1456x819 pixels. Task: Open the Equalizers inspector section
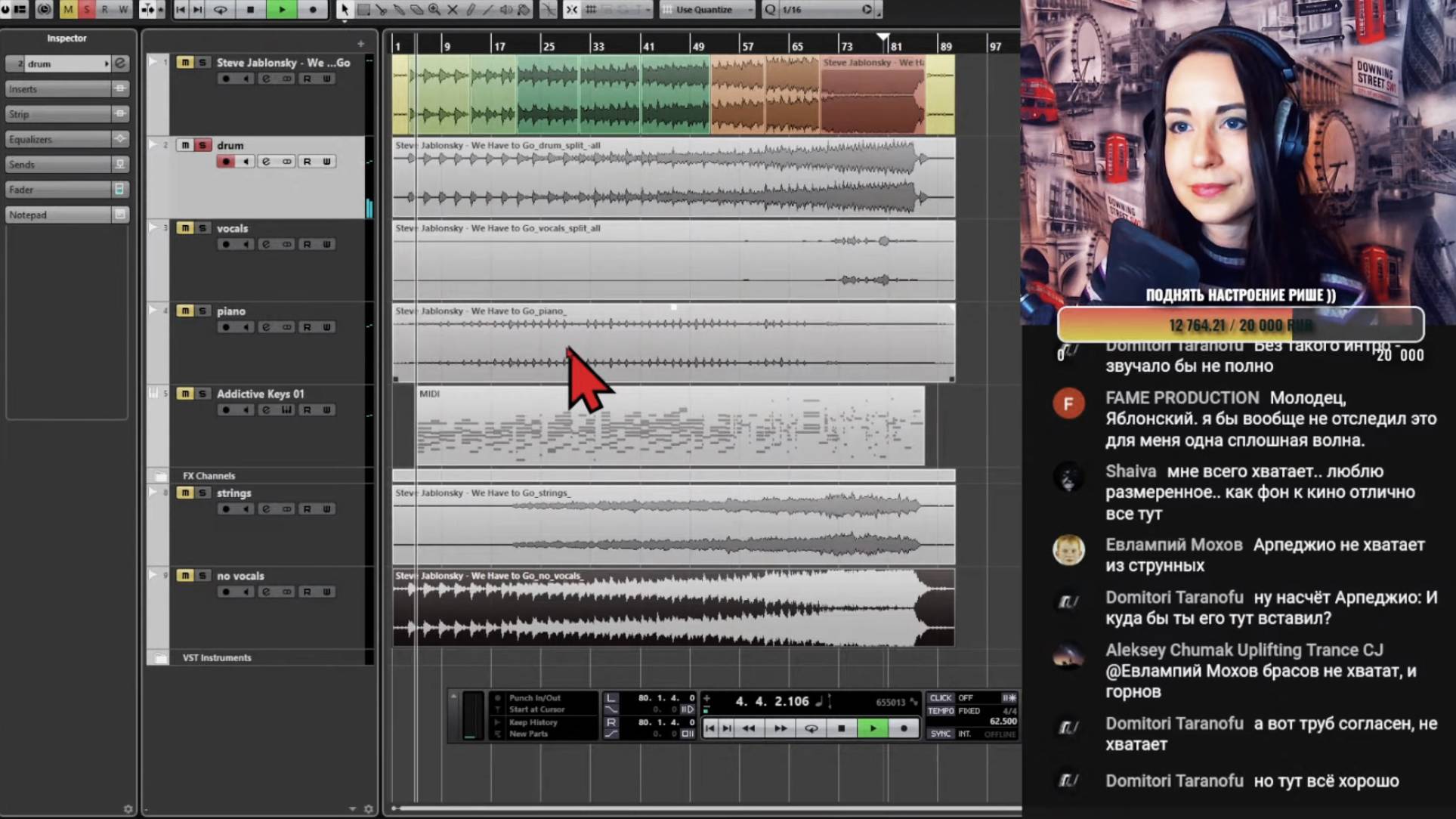click(x=57, y=139)
